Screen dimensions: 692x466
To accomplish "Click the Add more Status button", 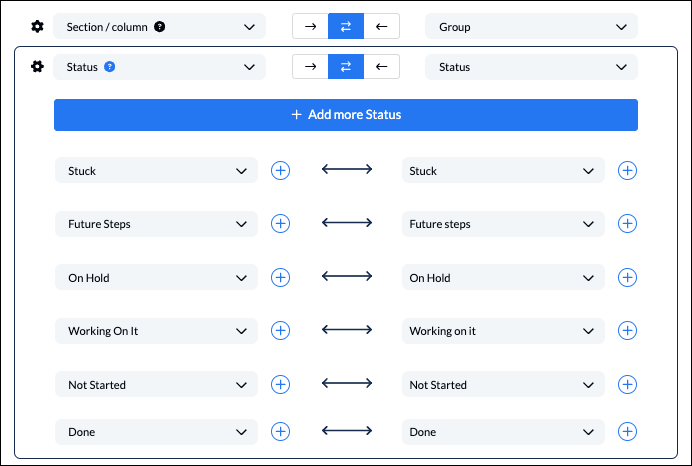I will pos(346,115).
